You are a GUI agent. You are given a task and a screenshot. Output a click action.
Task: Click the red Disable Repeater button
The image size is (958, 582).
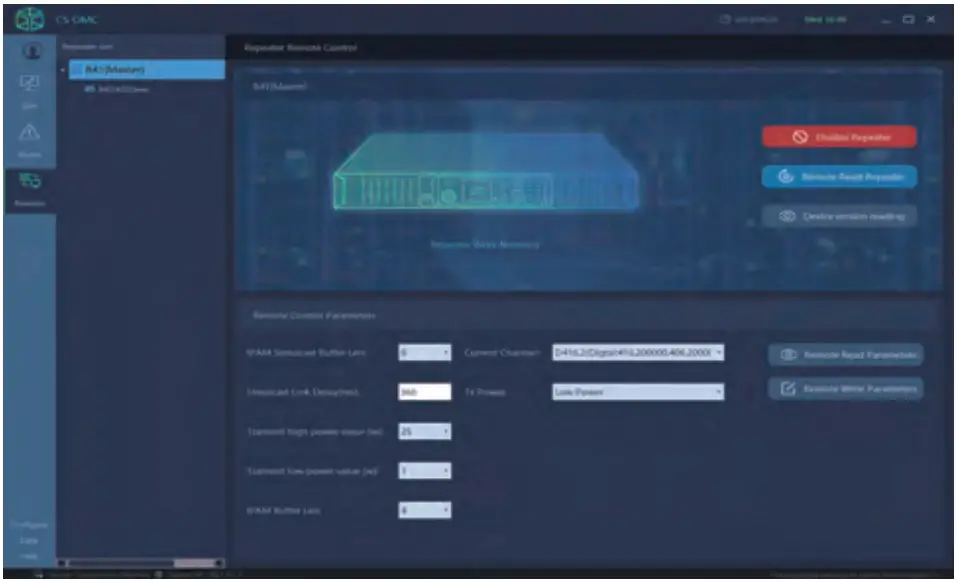pos(839,137)
